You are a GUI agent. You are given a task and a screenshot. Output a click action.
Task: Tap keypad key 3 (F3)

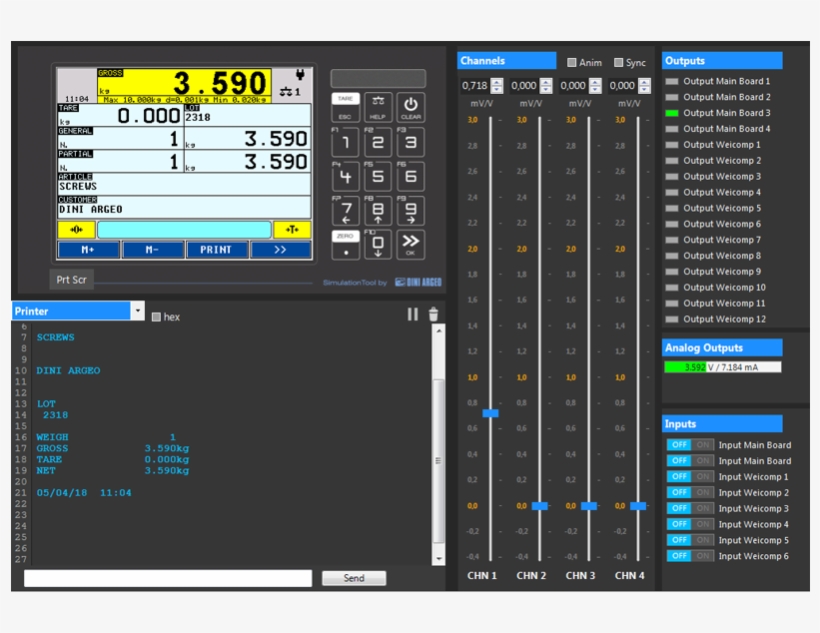tap(411, 141)
